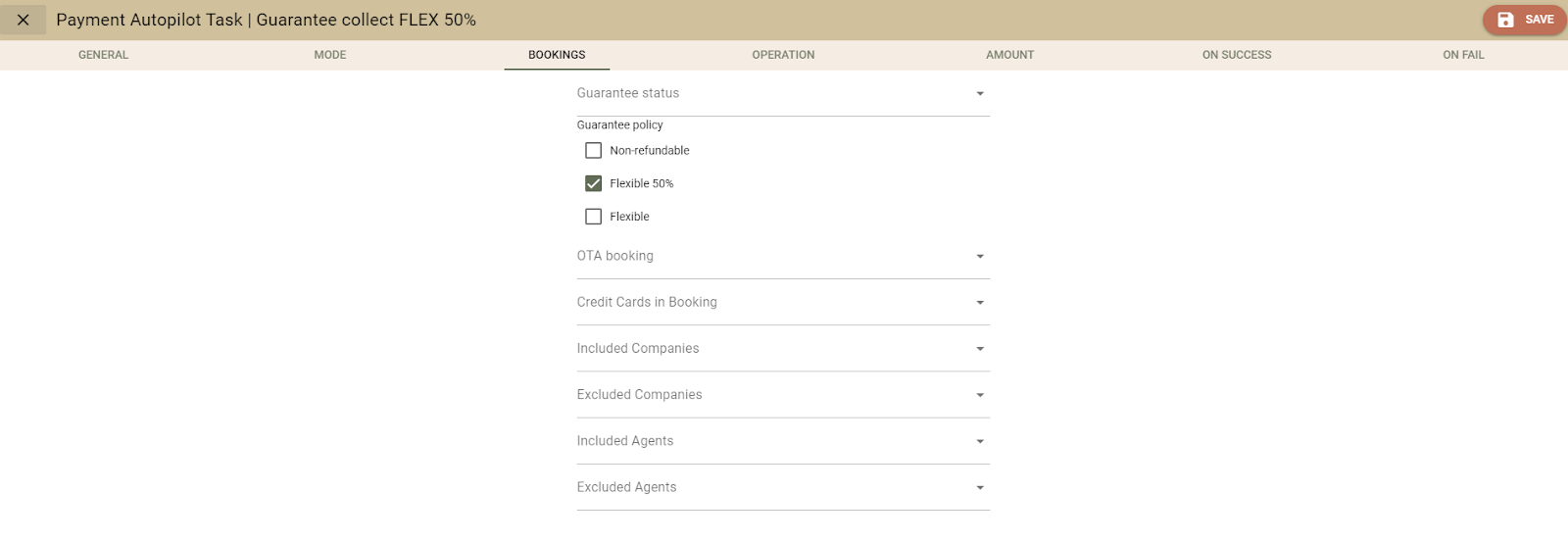Image resolution: width=1568 pixels, height=542 pixels.
Task: Click the X close icon
Action: [x=24, y=20]
